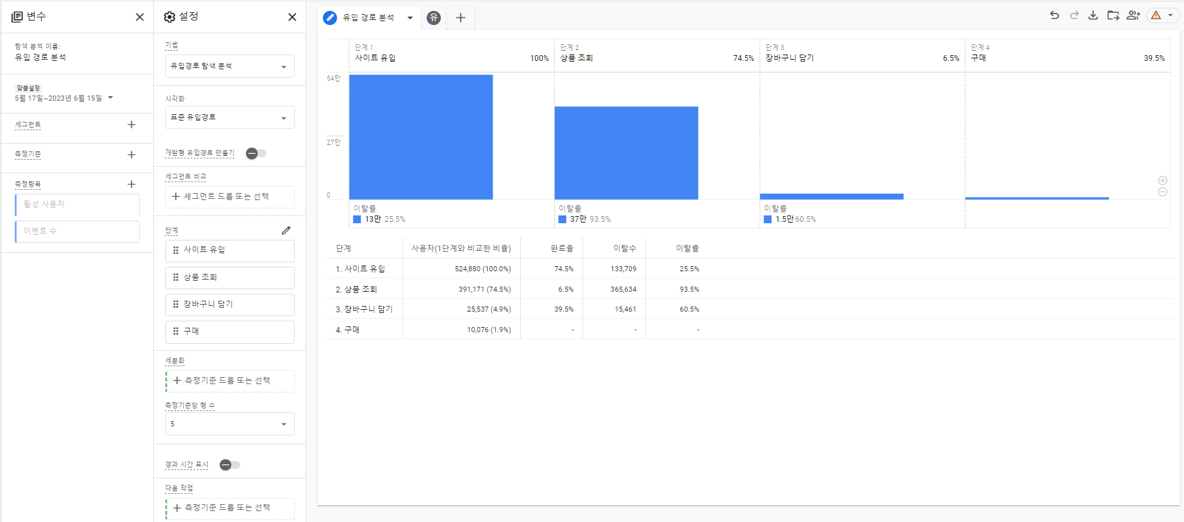Open the 기법 dropdown
The height and width of the screenshot is (522, 1184).
tap(230, 66)
